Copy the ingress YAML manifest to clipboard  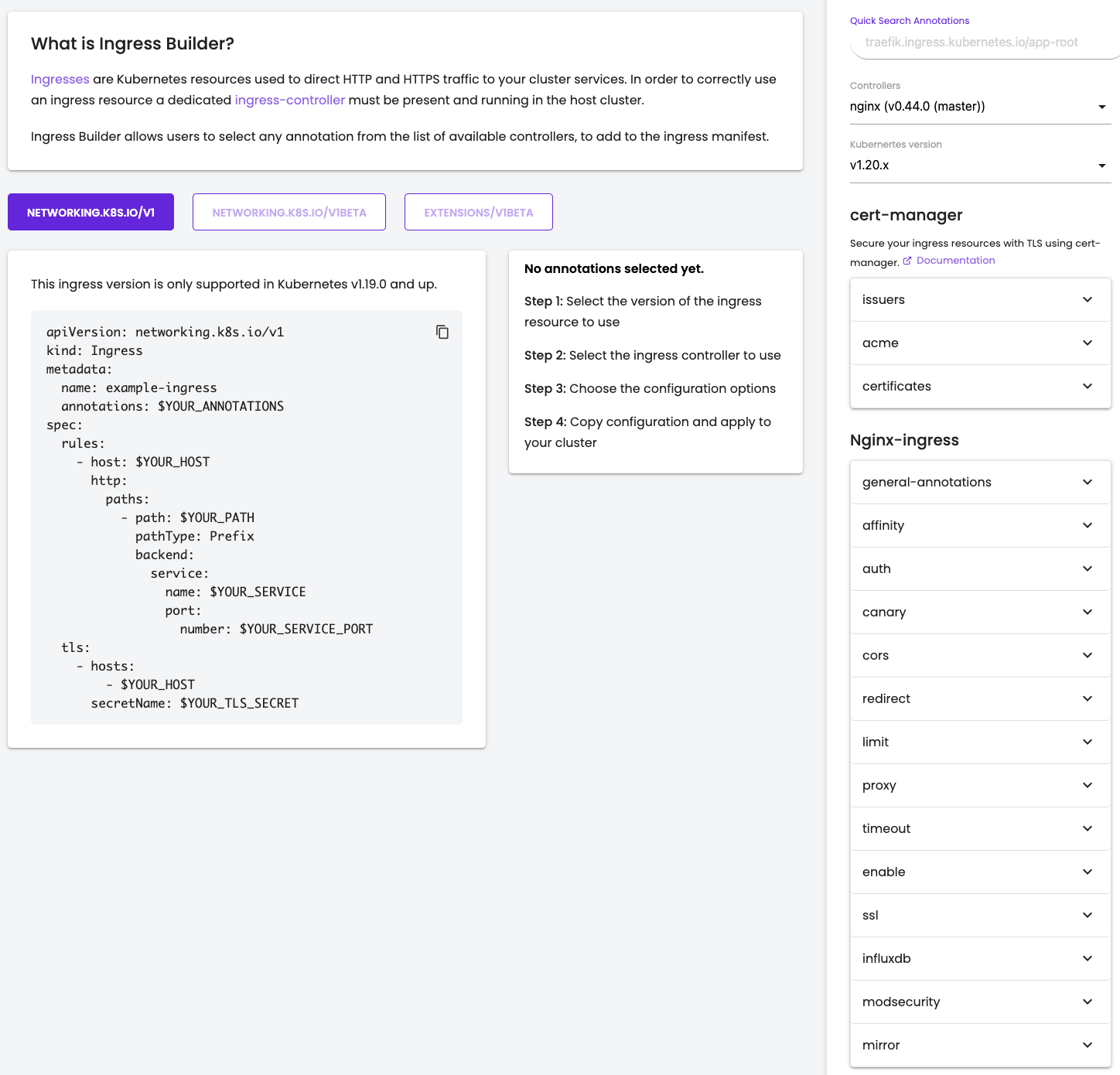[442, 332]
